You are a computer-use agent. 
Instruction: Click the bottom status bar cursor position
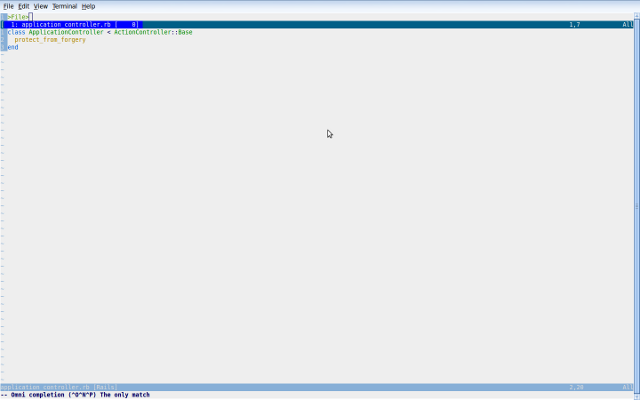576,387
